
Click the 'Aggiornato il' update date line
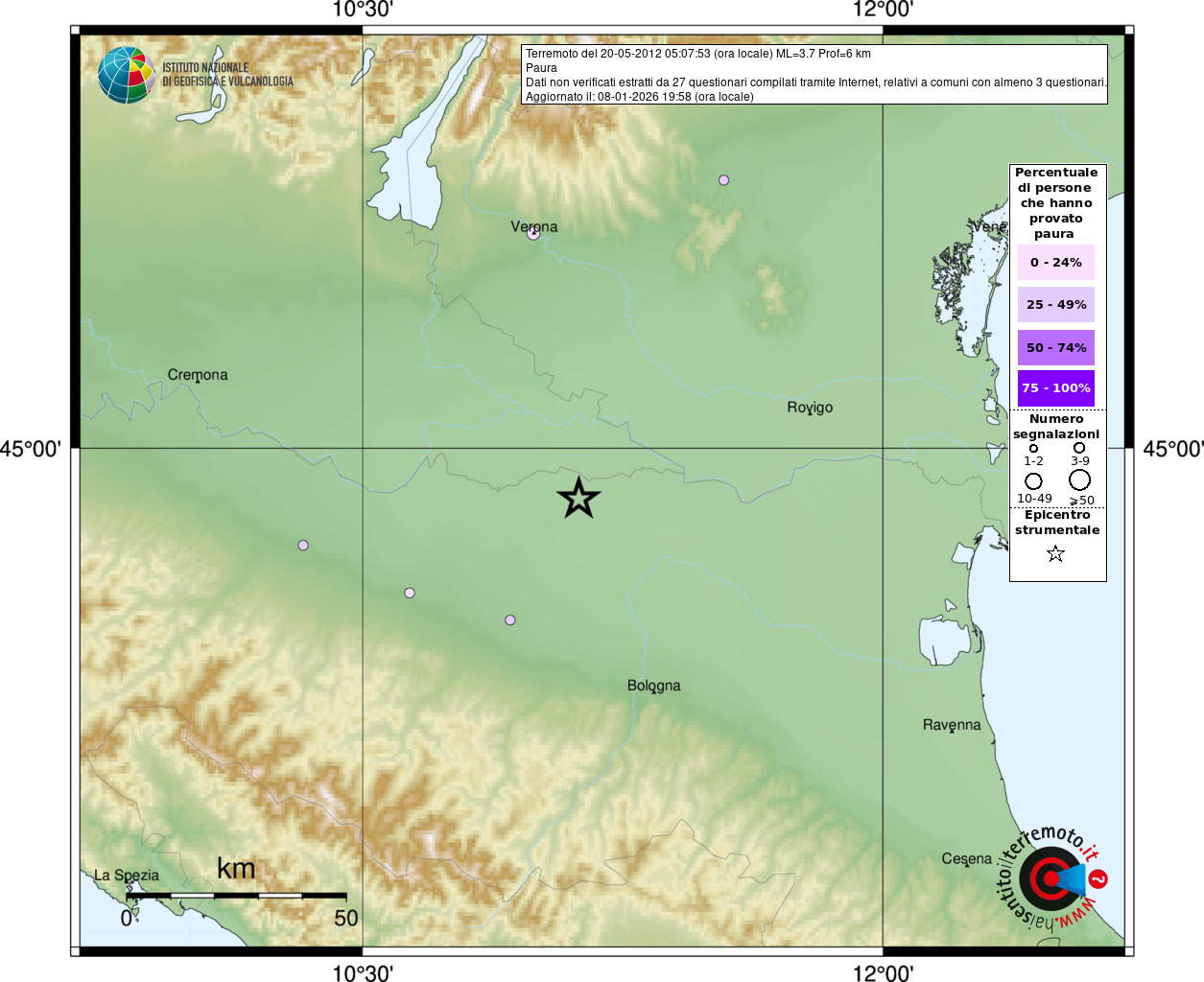pos(640,97)
